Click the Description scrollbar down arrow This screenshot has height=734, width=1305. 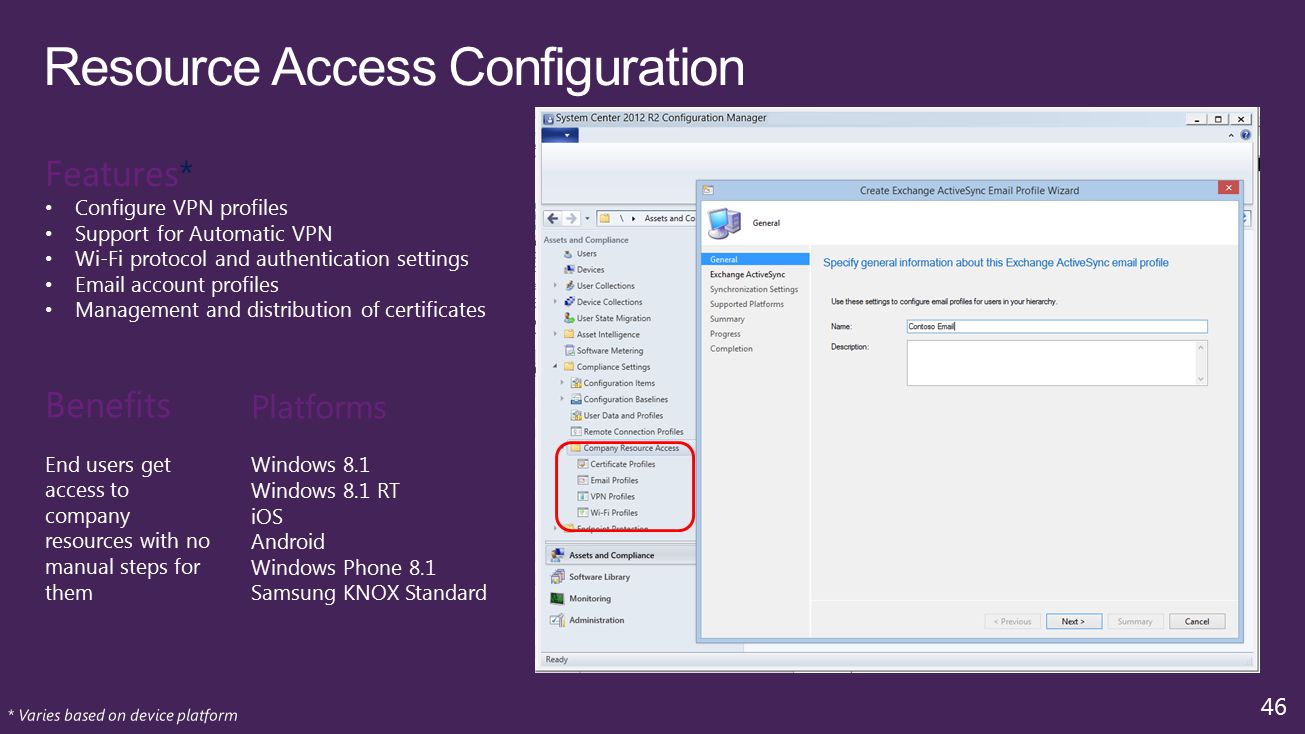coord(1201,379)
